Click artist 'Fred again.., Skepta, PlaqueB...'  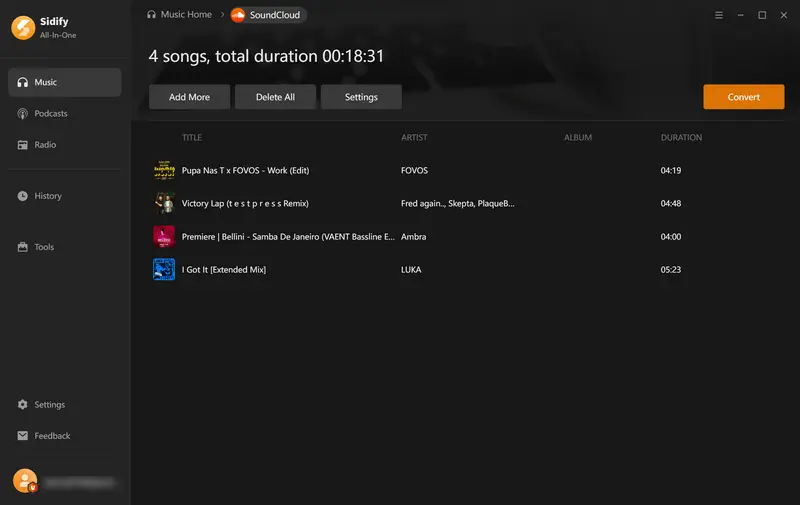click(x=458, y=204)
